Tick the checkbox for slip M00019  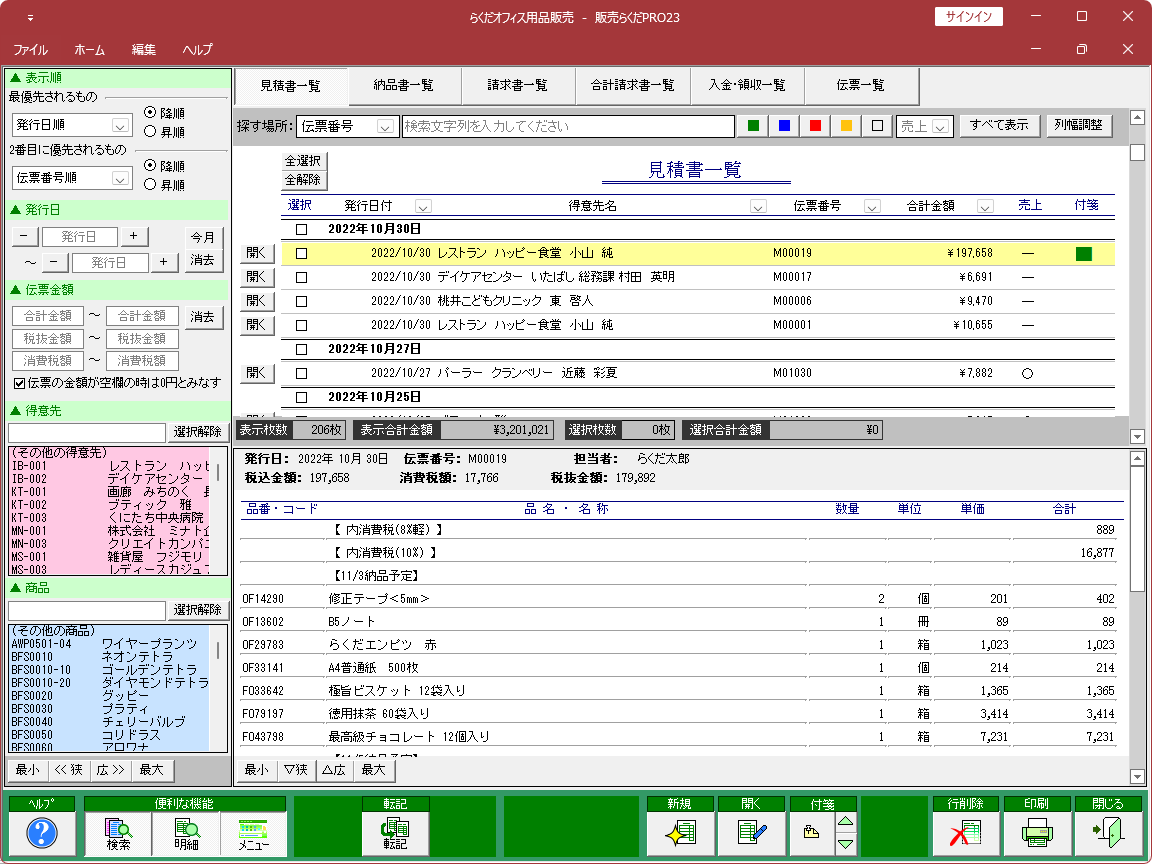[x=301, y=253]
